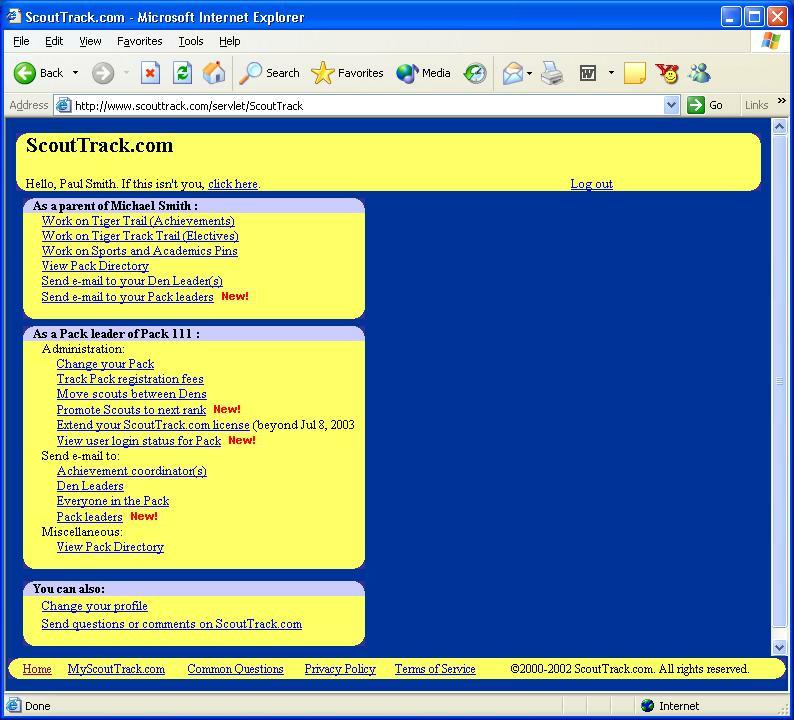Print the page with the printer icon
The image size is (794, 720).
click(552, 73)
